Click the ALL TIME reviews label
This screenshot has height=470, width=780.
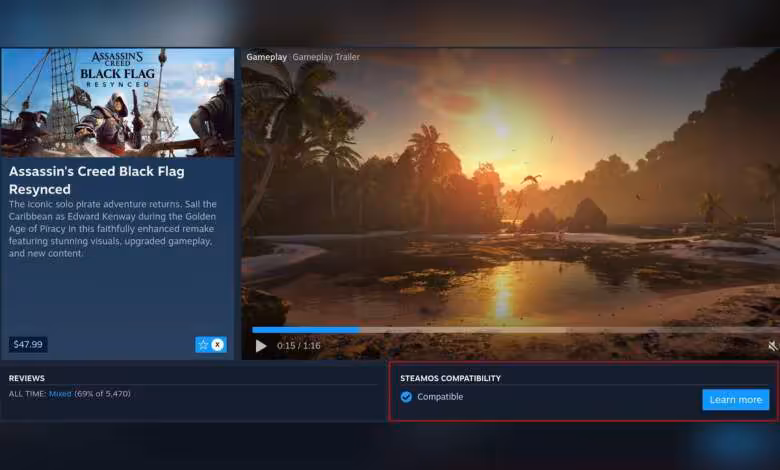tap(28, 394)
